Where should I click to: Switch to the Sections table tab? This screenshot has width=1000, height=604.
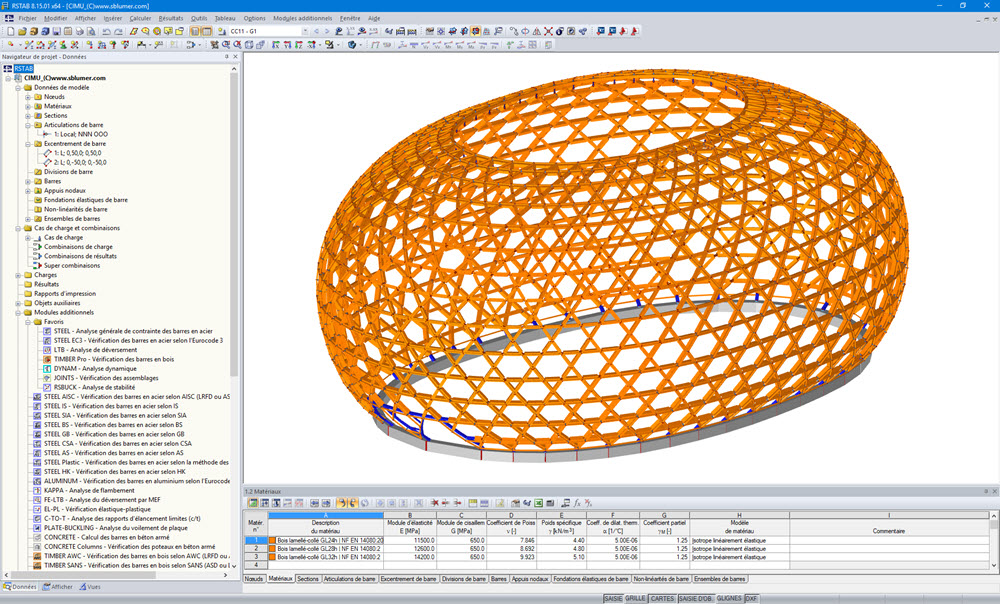(x=307, y=579)
